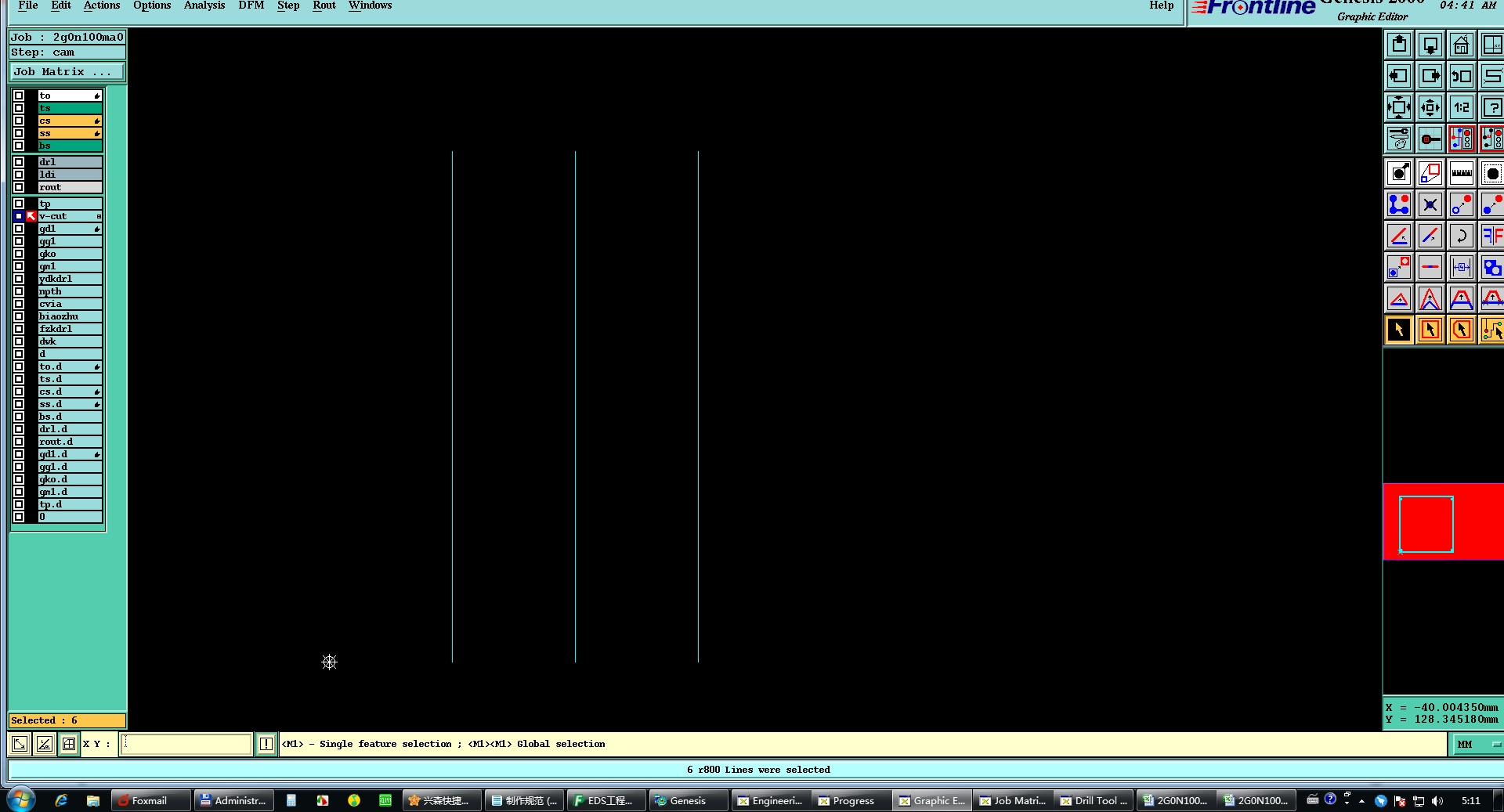
Task: Click the grid icon left of XY label
Action: [x=69, y=744]
